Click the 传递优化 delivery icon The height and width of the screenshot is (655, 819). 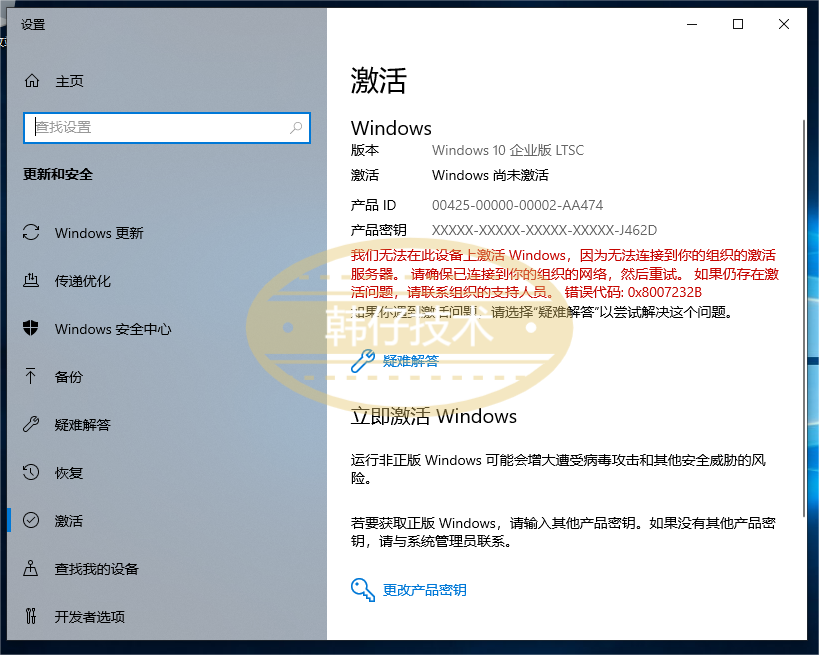click(x=31, y=280)
